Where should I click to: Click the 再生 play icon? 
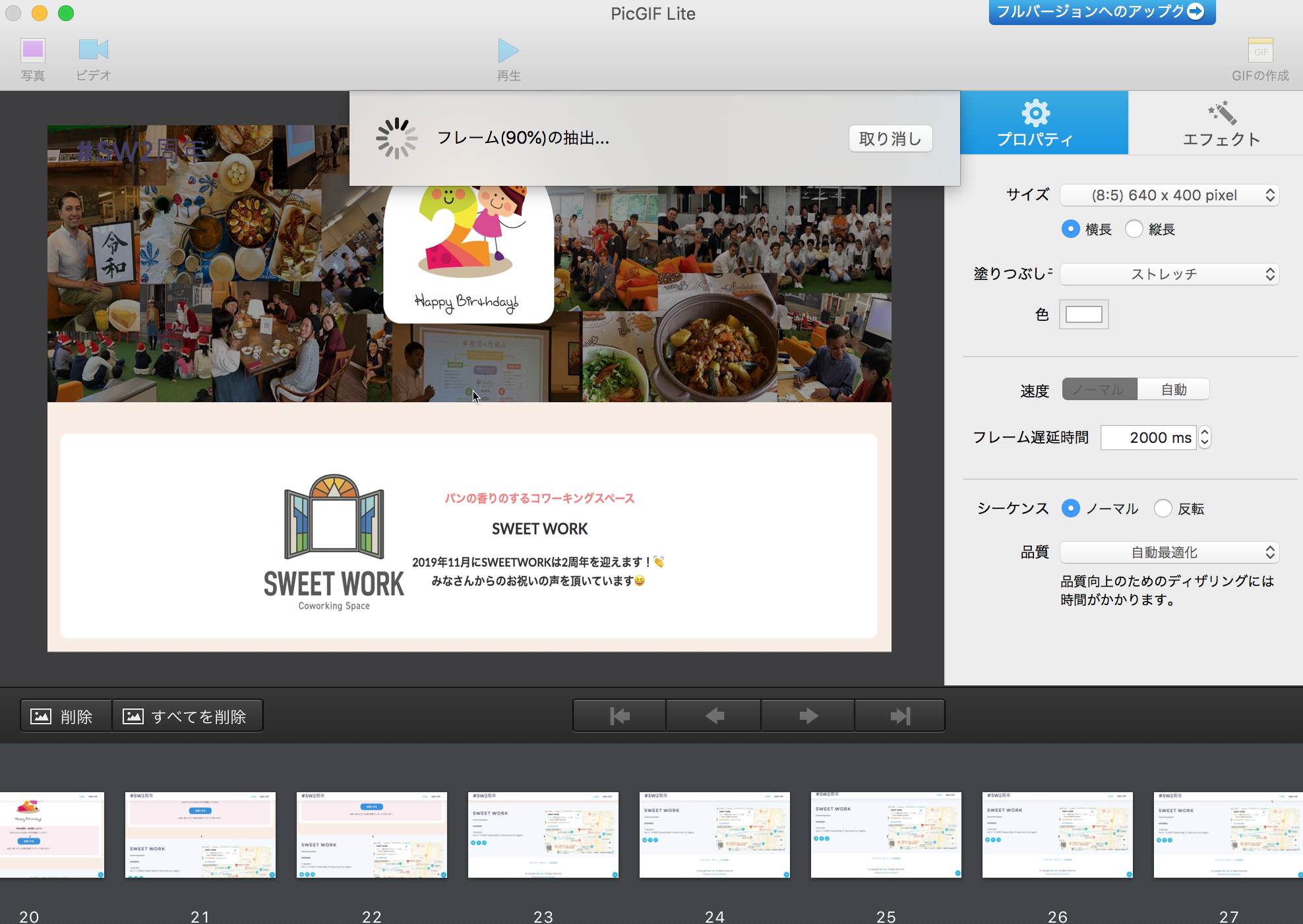pyautogui.click(x=508, y=51)
